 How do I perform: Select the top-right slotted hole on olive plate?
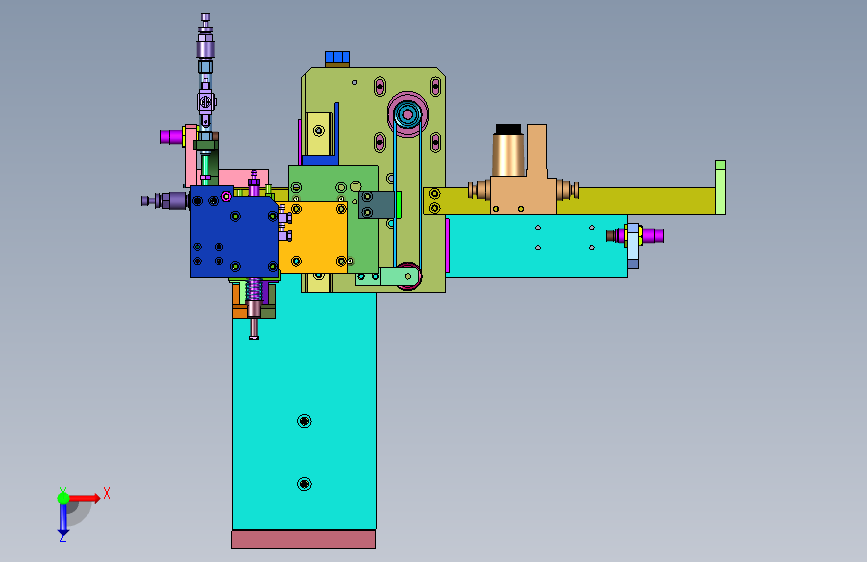coord(435,87)
